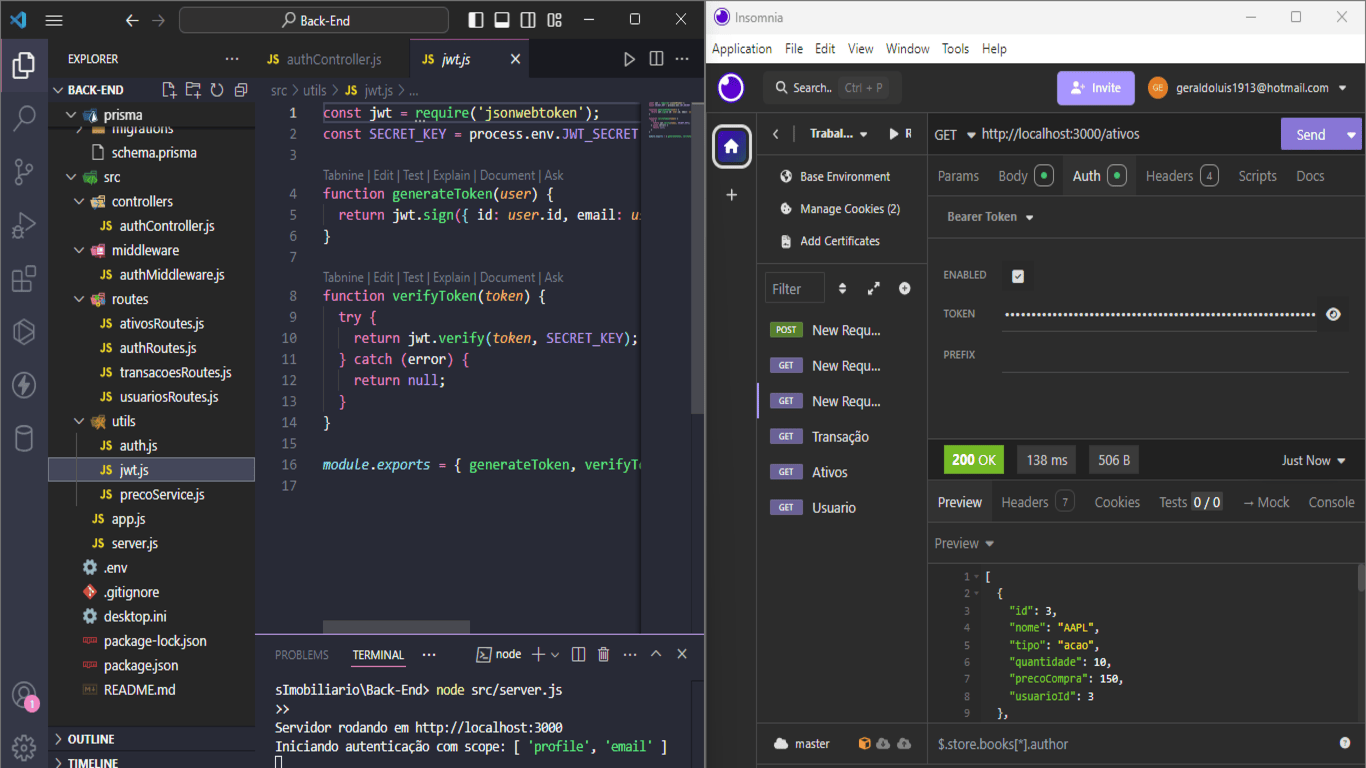Reveal the hidden token with eye icon

[1333, 314]
